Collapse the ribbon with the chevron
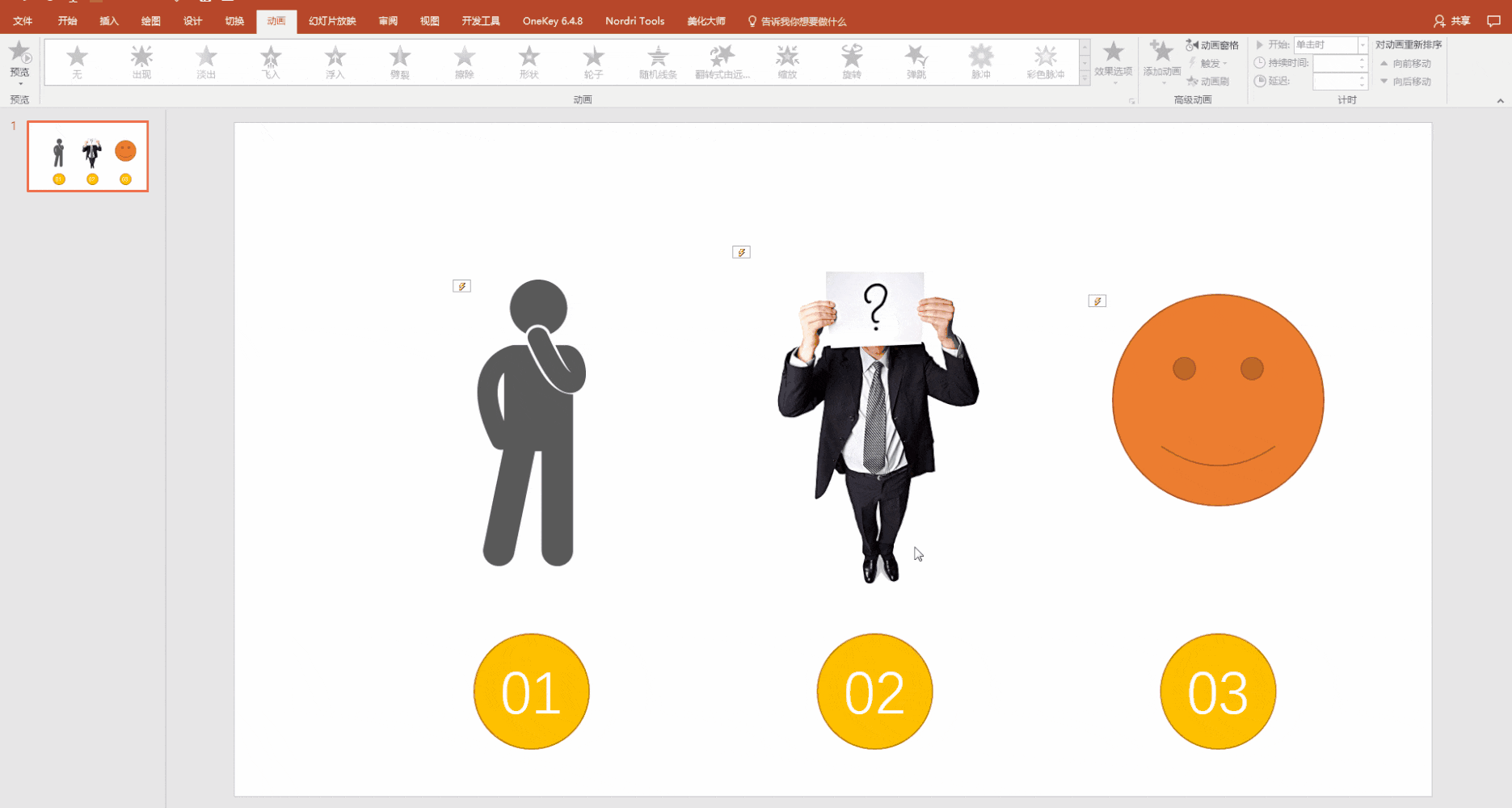 pyautogui.click(x=1500, y=101)
